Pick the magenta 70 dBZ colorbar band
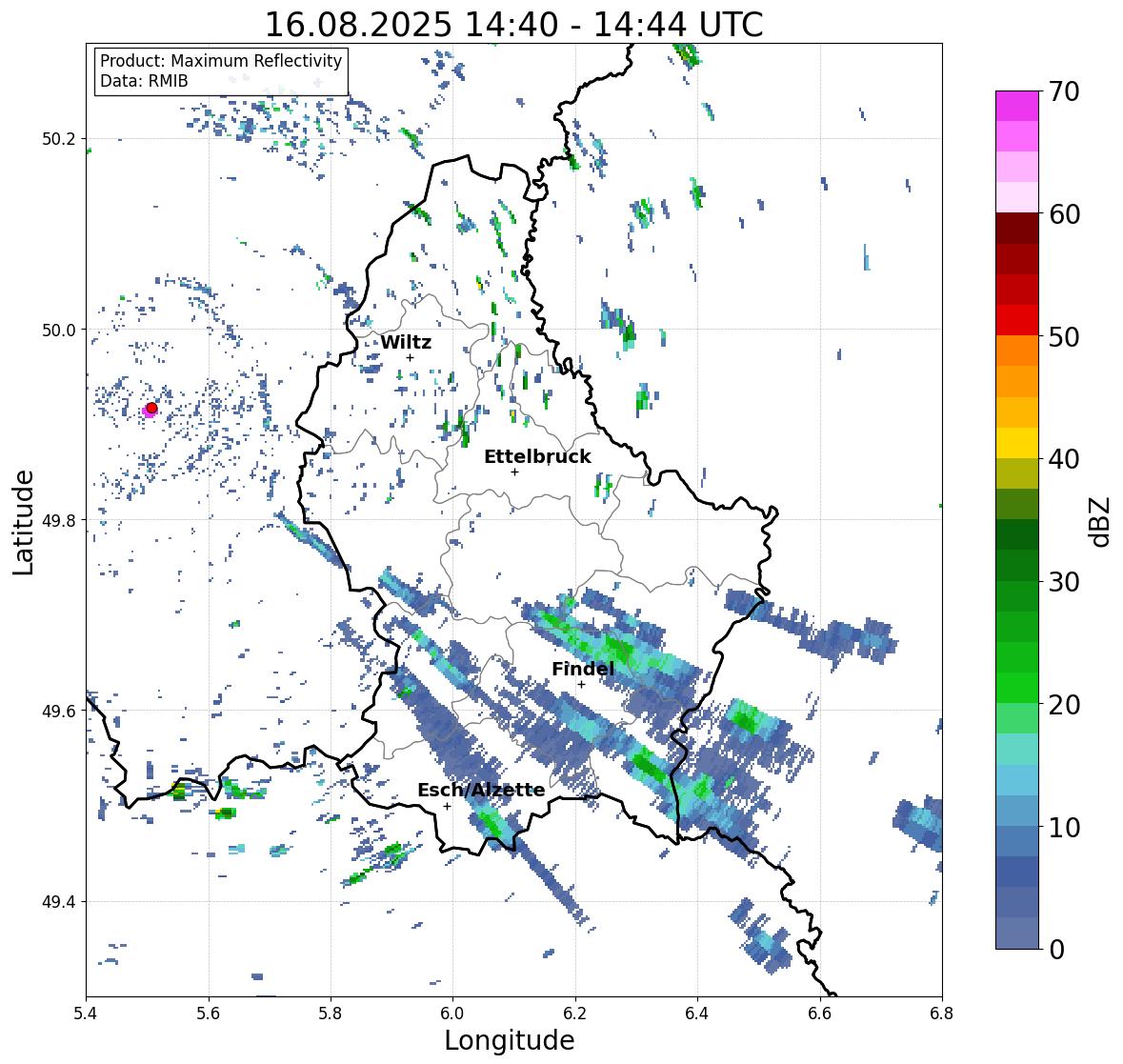This screenshot has width=1123, height=1064. 1017,106
